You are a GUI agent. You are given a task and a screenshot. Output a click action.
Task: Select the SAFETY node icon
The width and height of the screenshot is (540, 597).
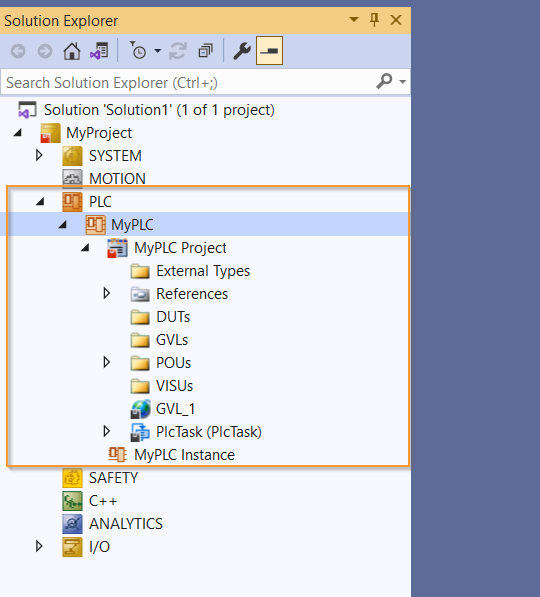tap(72, 478)
